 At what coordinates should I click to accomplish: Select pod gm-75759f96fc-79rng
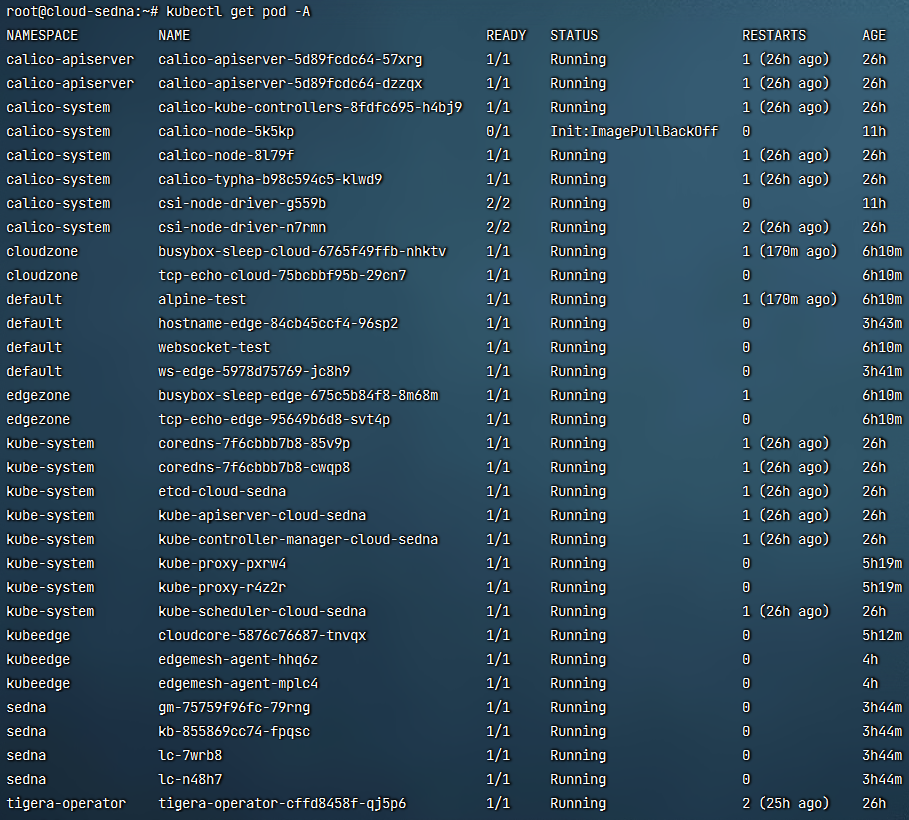pyautogui.click(x=234, y=707)
